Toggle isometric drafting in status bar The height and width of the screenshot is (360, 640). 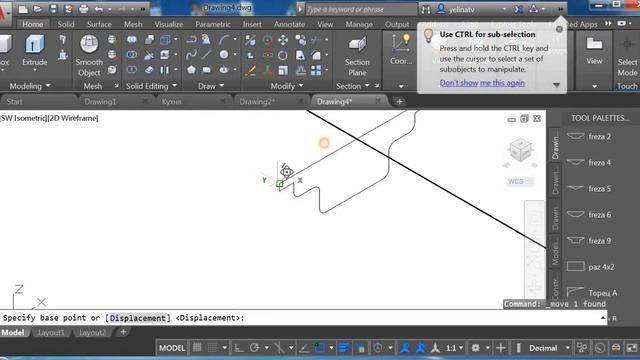pyautogui.click(x=279, y=348)
